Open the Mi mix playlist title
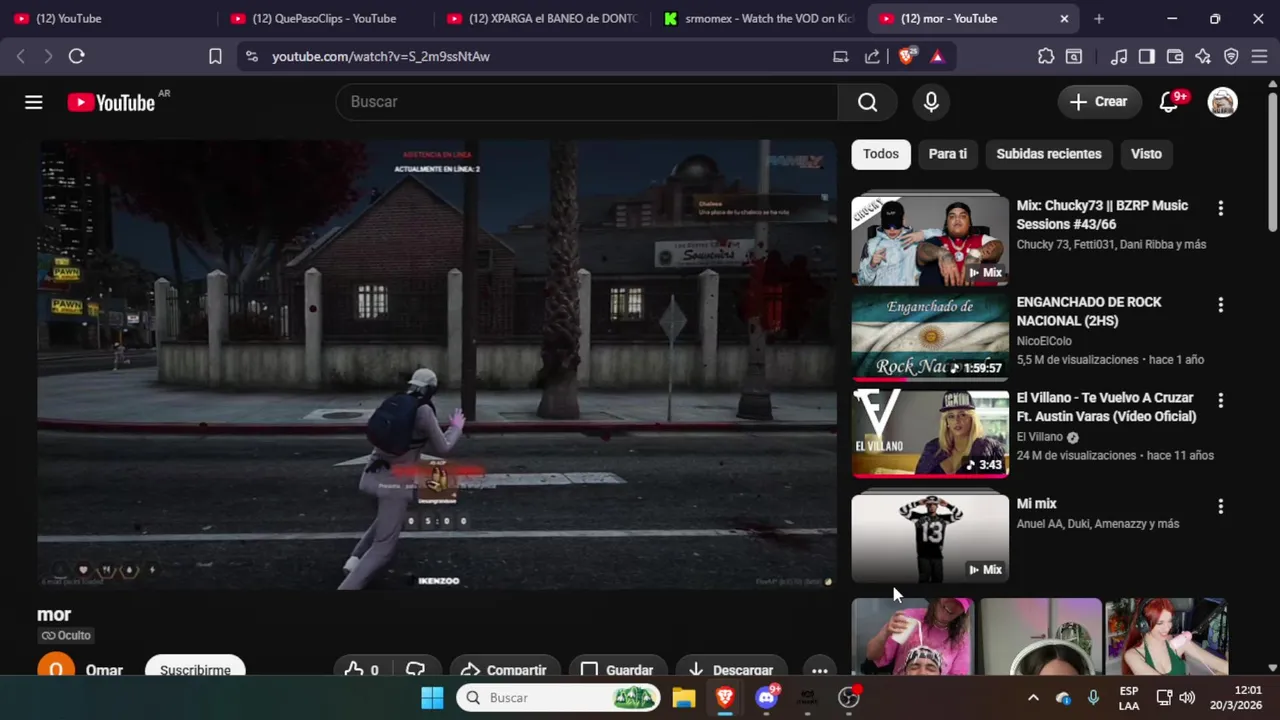Image resolution: width=1280 pixels, height=720 pixels. (x=1037, y=504)
